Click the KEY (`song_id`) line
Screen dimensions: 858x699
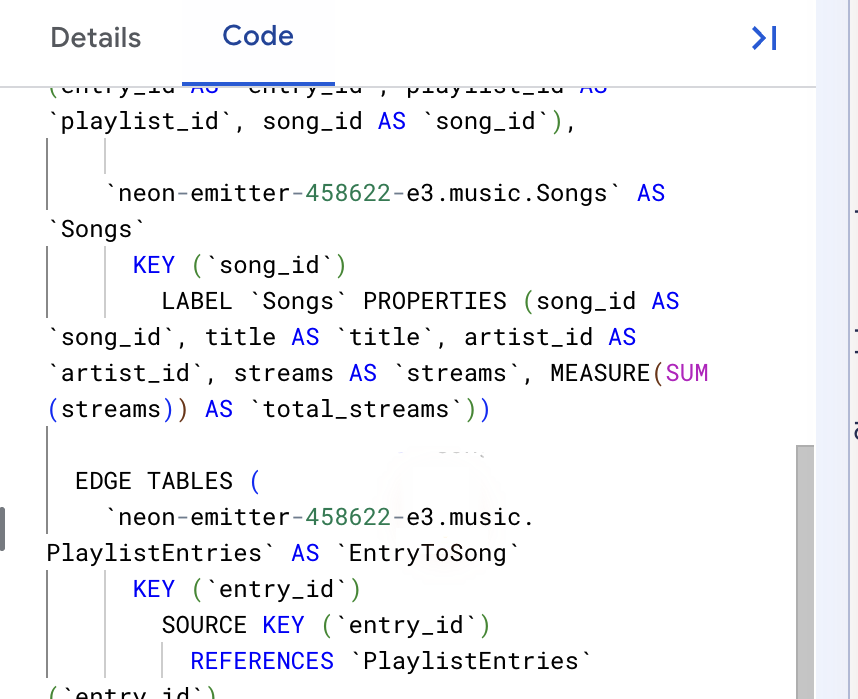pos(240,265)
